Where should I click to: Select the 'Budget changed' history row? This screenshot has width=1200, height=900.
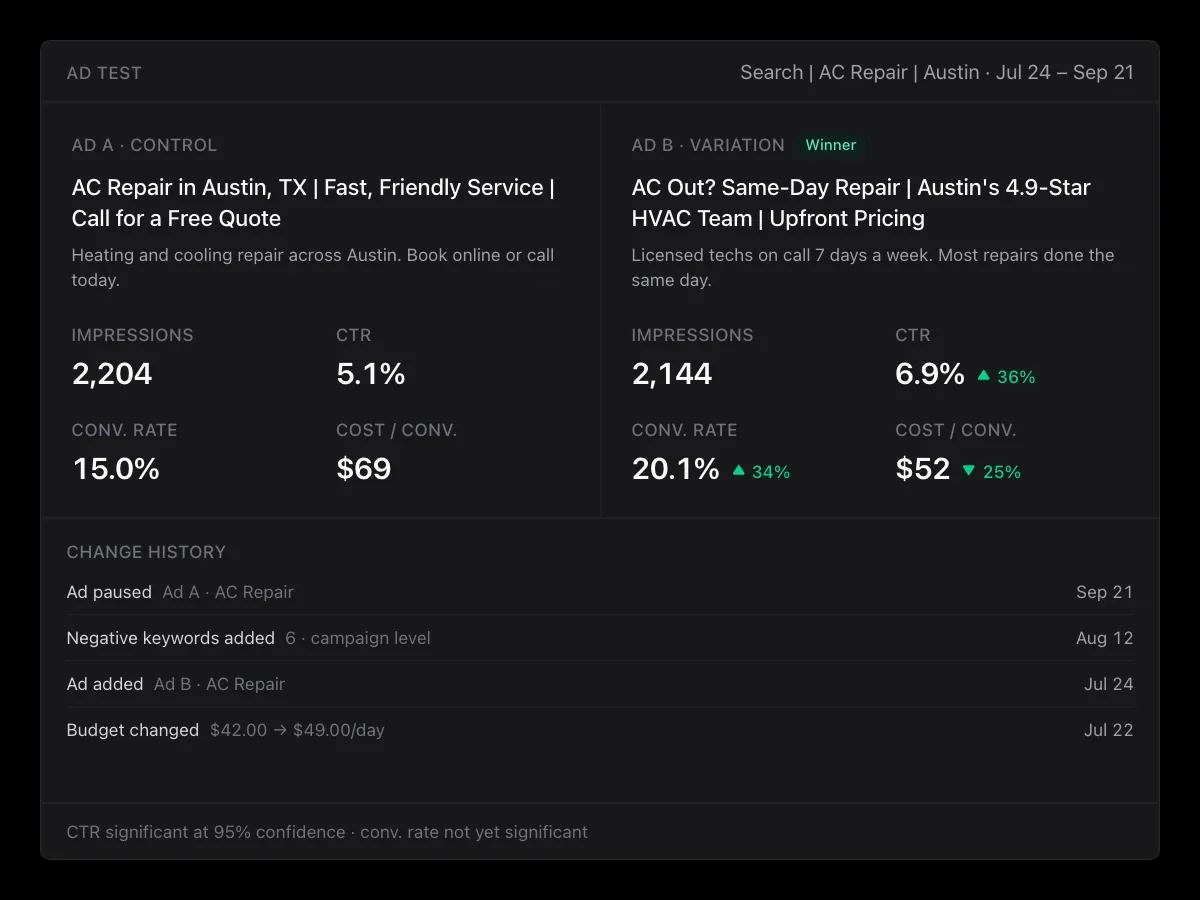(x=600, y=730)
